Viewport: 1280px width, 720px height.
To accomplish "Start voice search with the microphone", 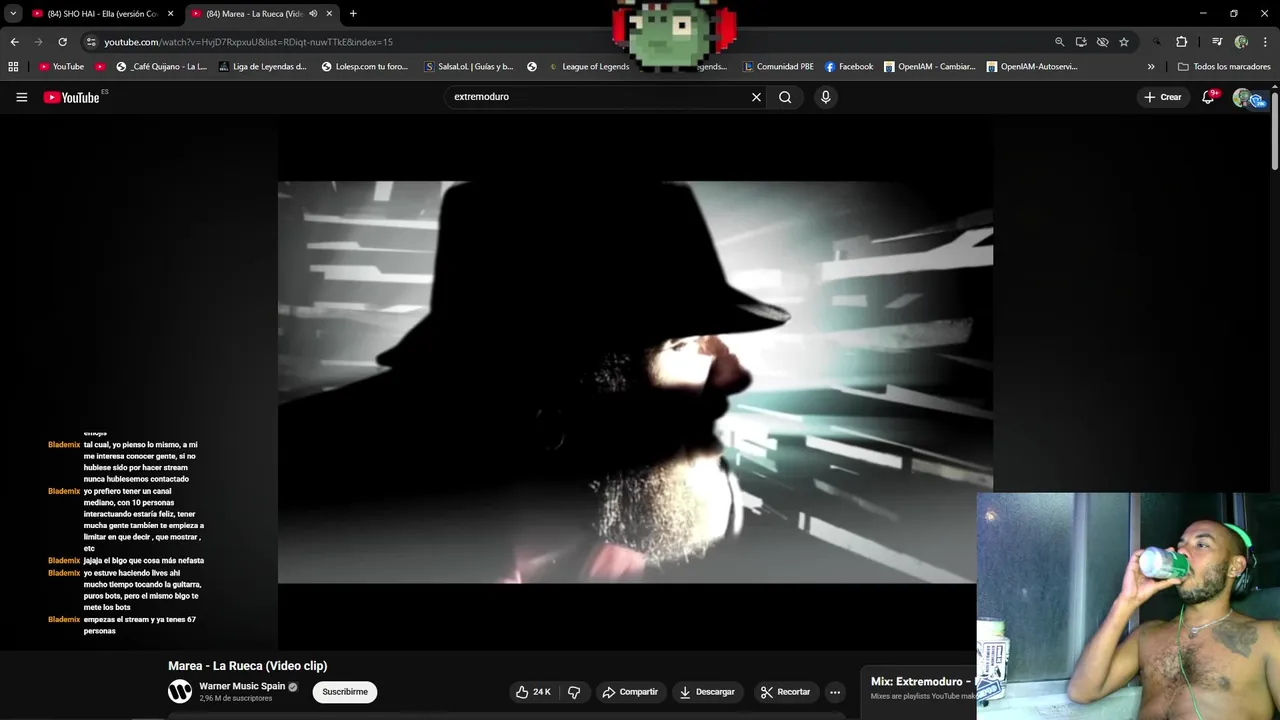I will pyautogui.click(x=825, y=97).
